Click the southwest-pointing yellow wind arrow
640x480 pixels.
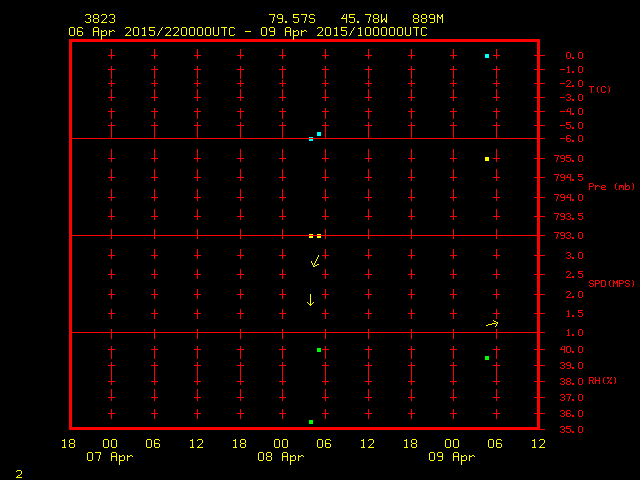[x=316, y=262]
